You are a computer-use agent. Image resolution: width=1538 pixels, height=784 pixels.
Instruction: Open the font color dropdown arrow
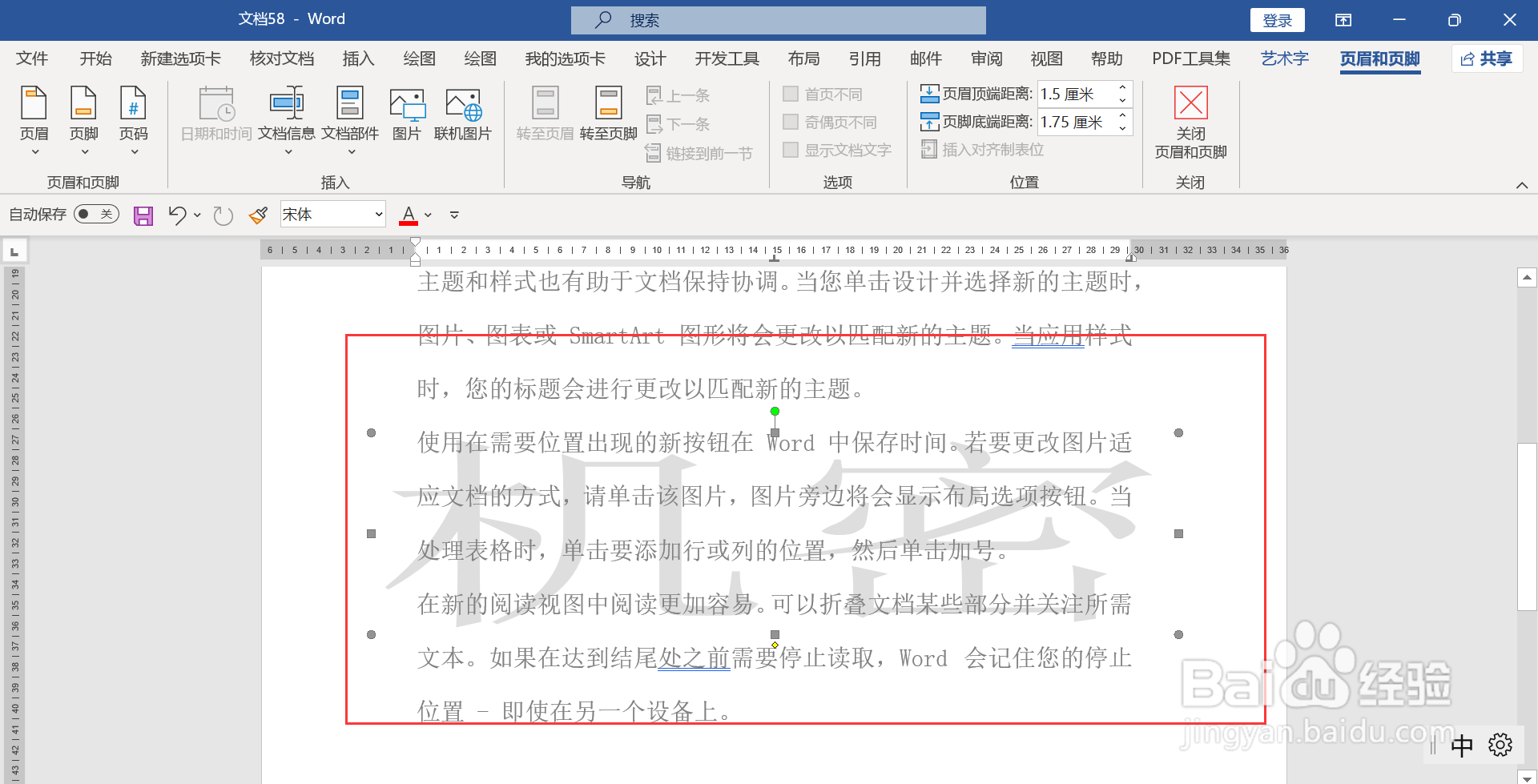[x=429, y=215]
